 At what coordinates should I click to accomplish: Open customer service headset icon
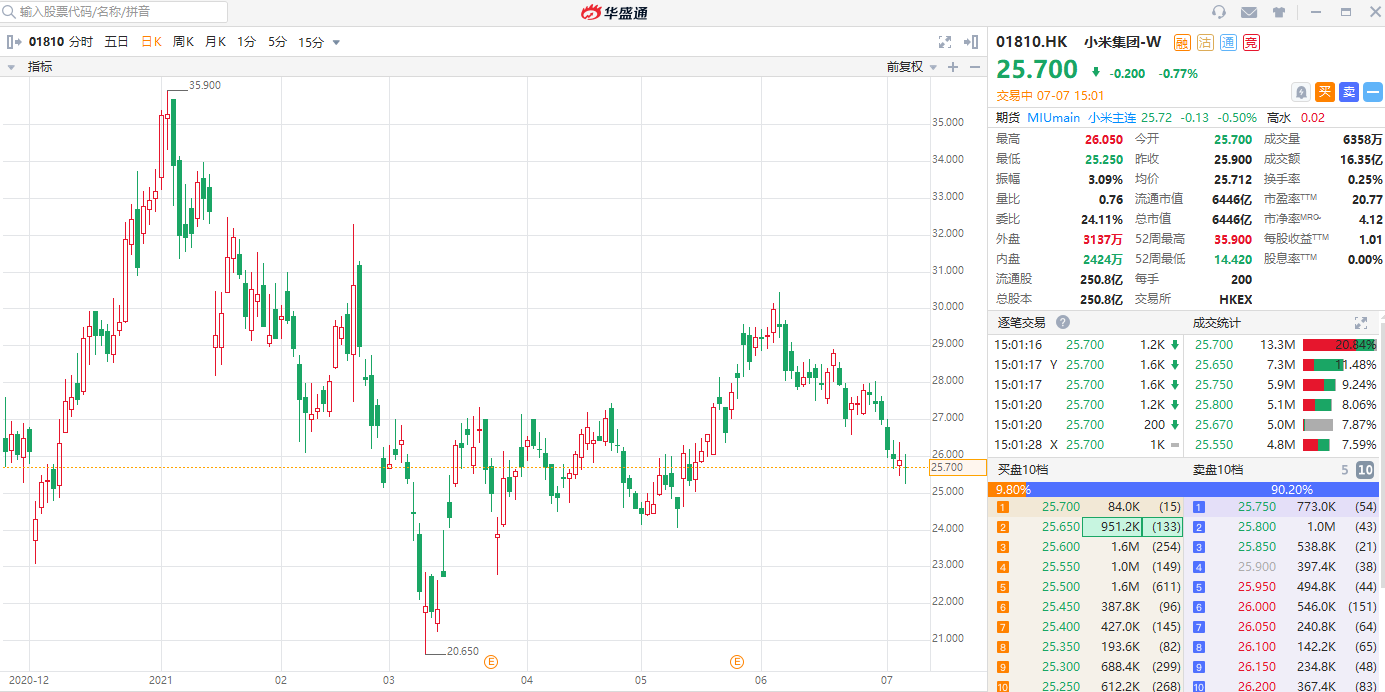[1218, 12]
